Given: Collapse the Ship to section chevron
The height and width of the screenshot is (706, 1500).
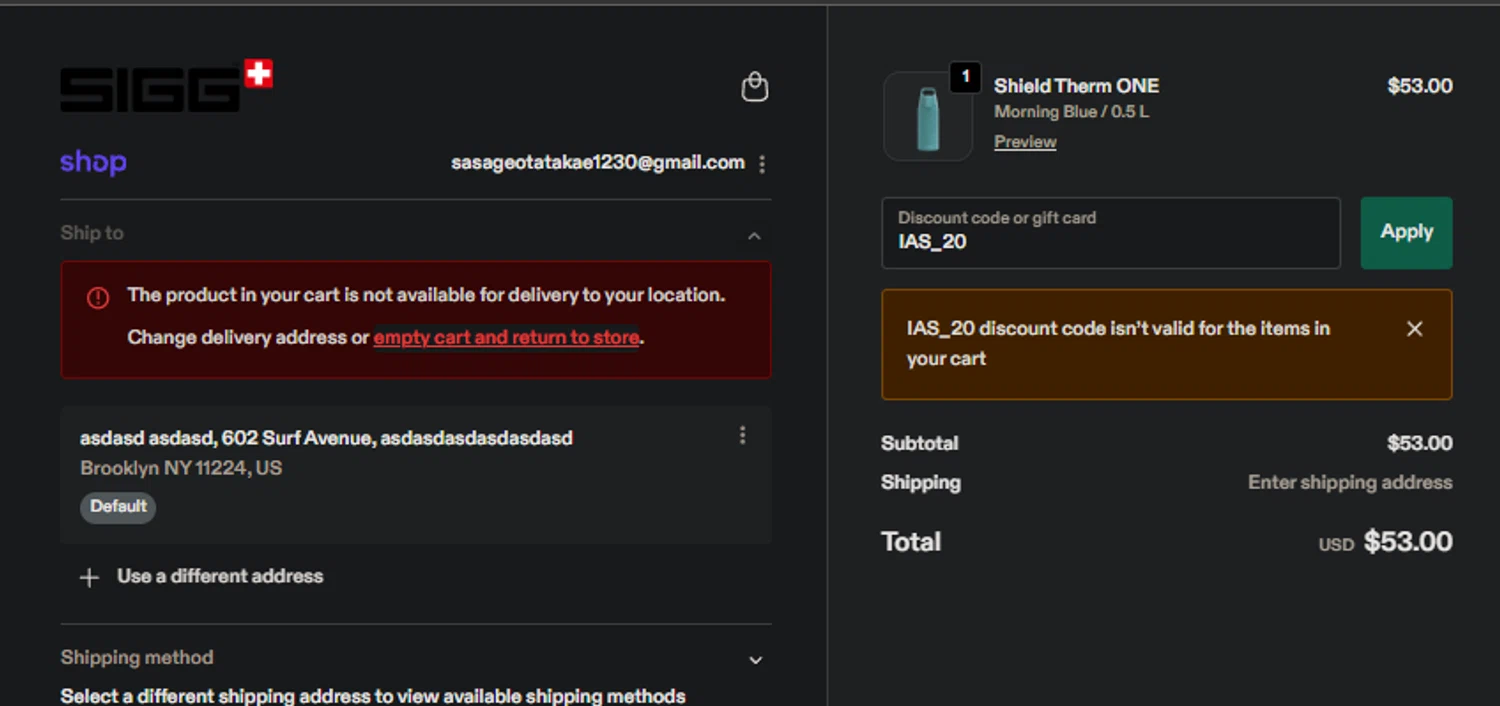Looking at the screenshot, I should [x=754, y=236].
